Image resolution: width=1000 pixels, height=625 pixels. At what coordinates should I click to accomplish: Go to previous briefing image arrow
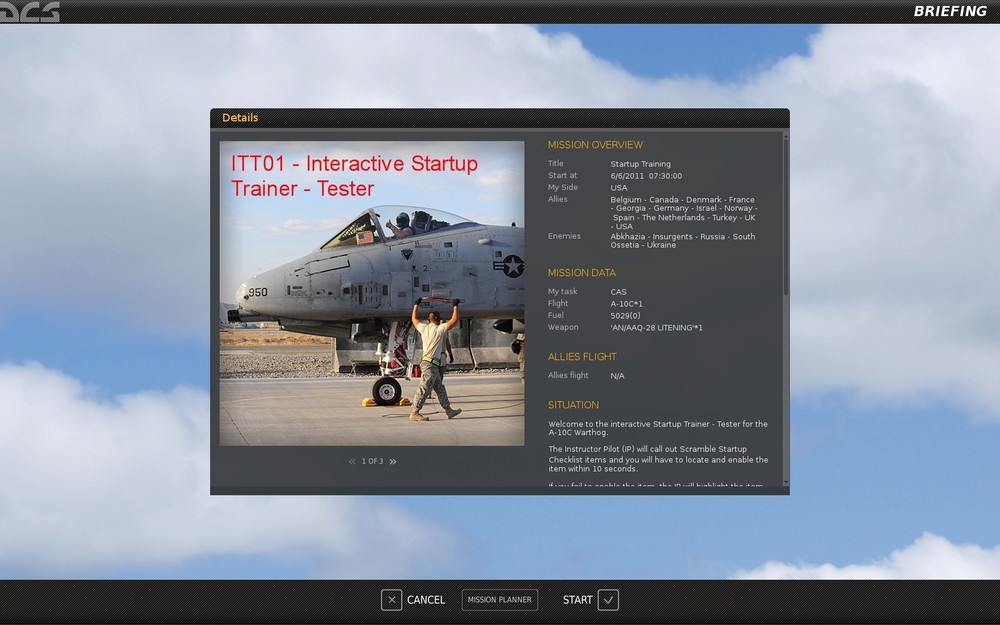[352, 461]
